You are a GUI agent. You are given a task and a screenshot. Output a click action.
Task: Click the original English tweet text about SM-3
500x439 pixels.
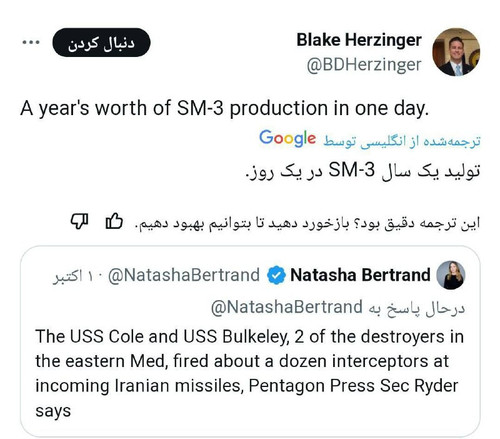[224, 109]
